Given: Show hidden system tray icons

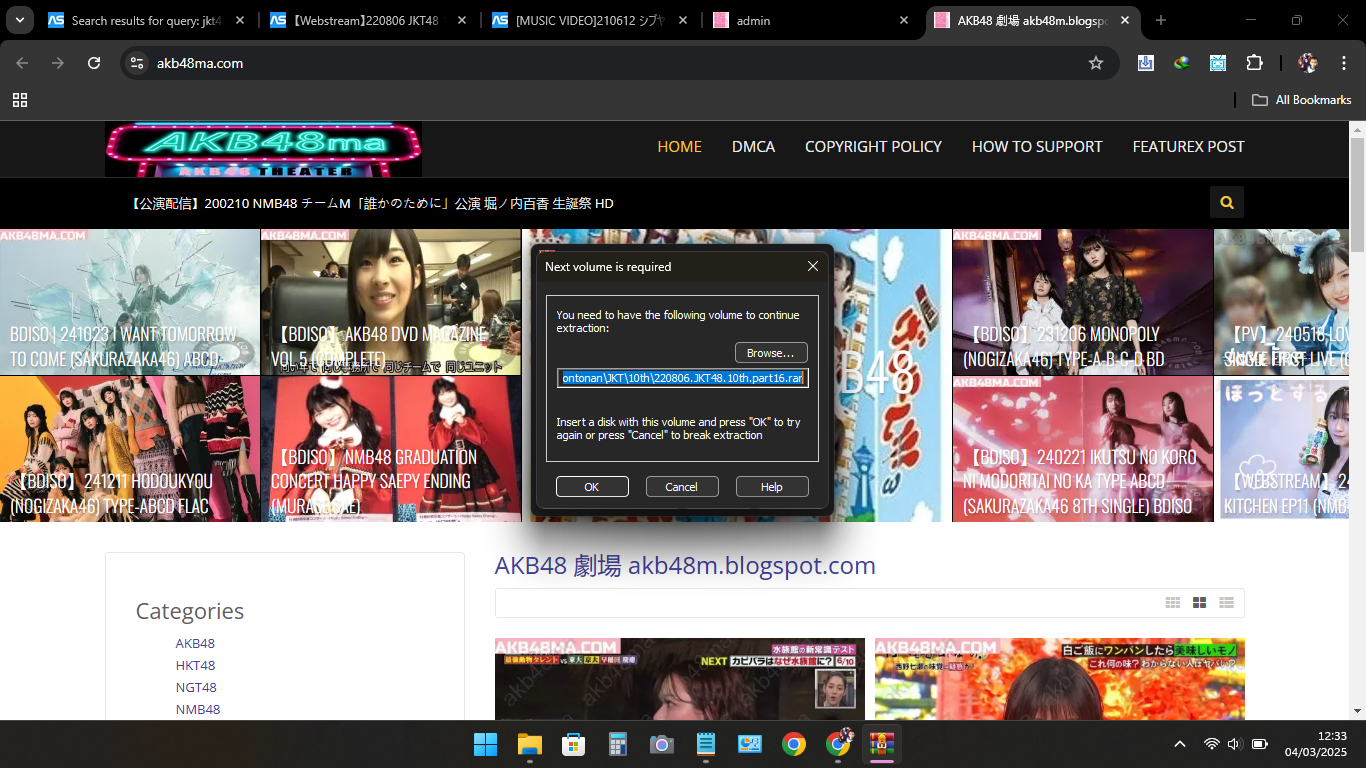Looking at the screenshot, I should click(1180, 744).
